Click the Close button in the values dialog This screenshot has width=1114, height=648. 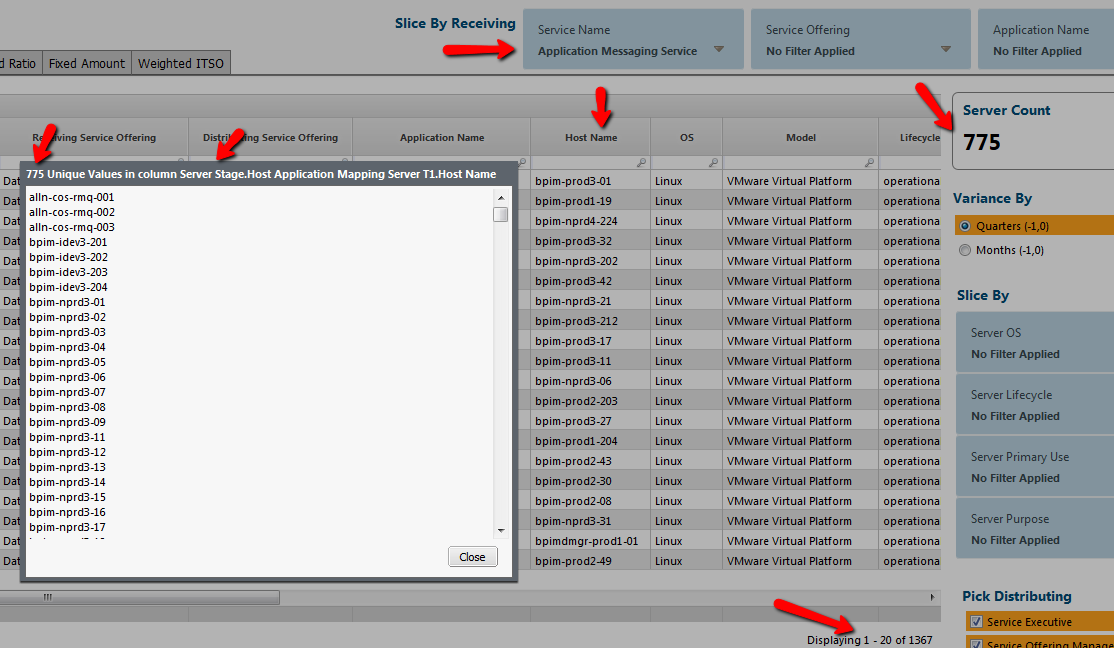[472, 557]
